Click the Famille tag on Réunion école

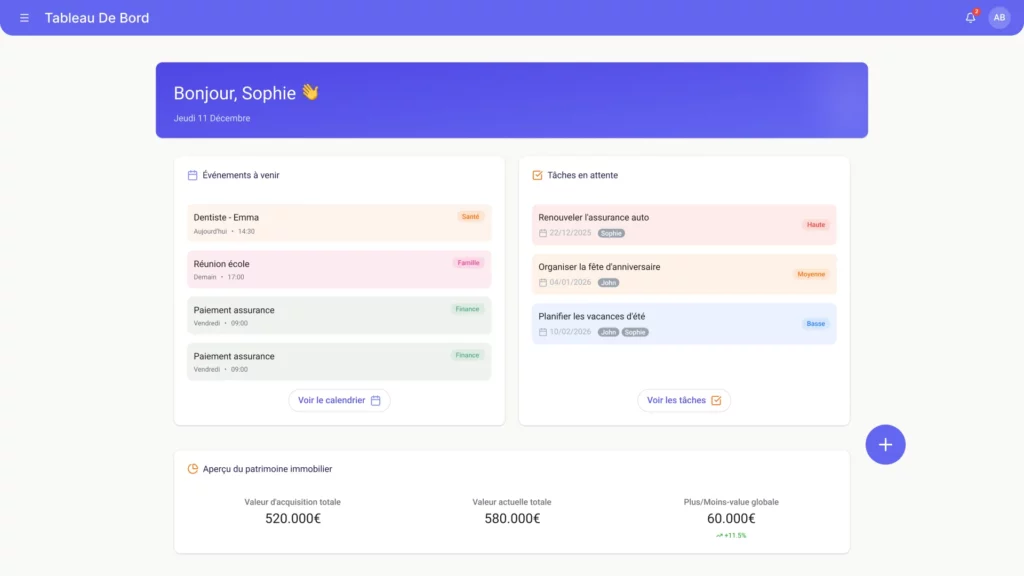coord(468,263)
